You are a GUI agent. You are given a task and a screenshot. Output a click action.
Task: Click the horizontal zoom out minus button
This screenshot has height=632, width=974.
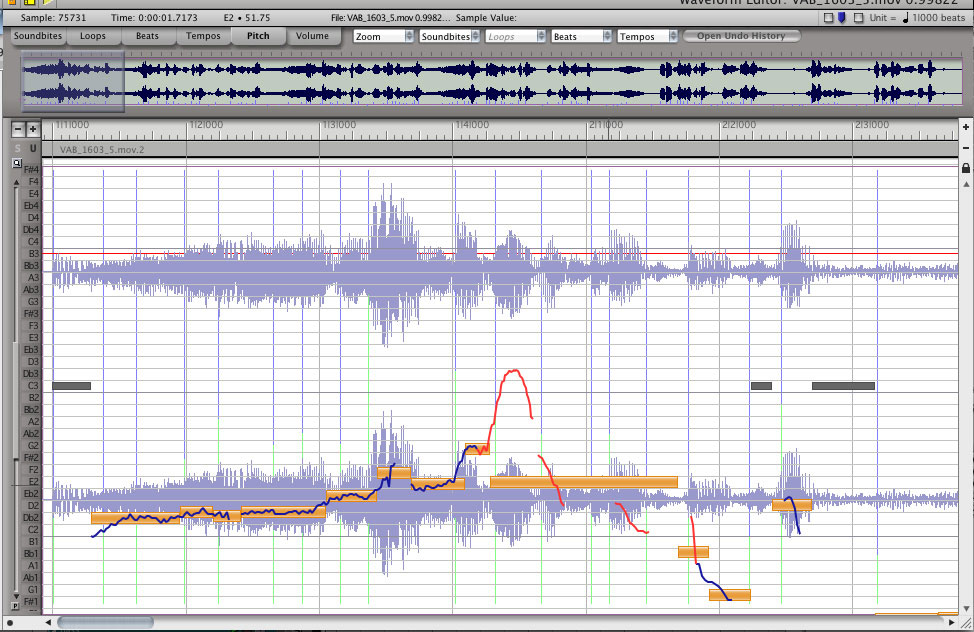[x=17, y=129]
